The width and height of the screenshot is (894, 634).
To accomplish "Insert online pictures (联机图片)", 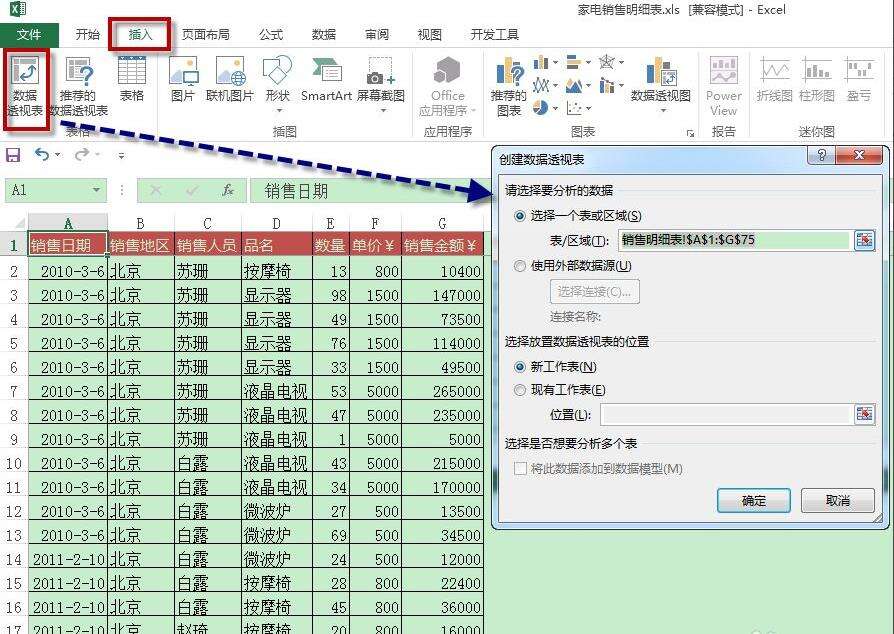I will [x=230, y=79].
